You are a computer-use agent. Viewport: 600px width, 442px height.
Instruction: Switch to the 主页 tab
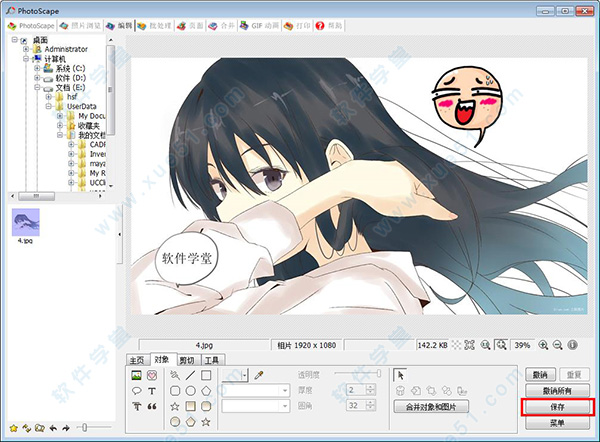137,360
